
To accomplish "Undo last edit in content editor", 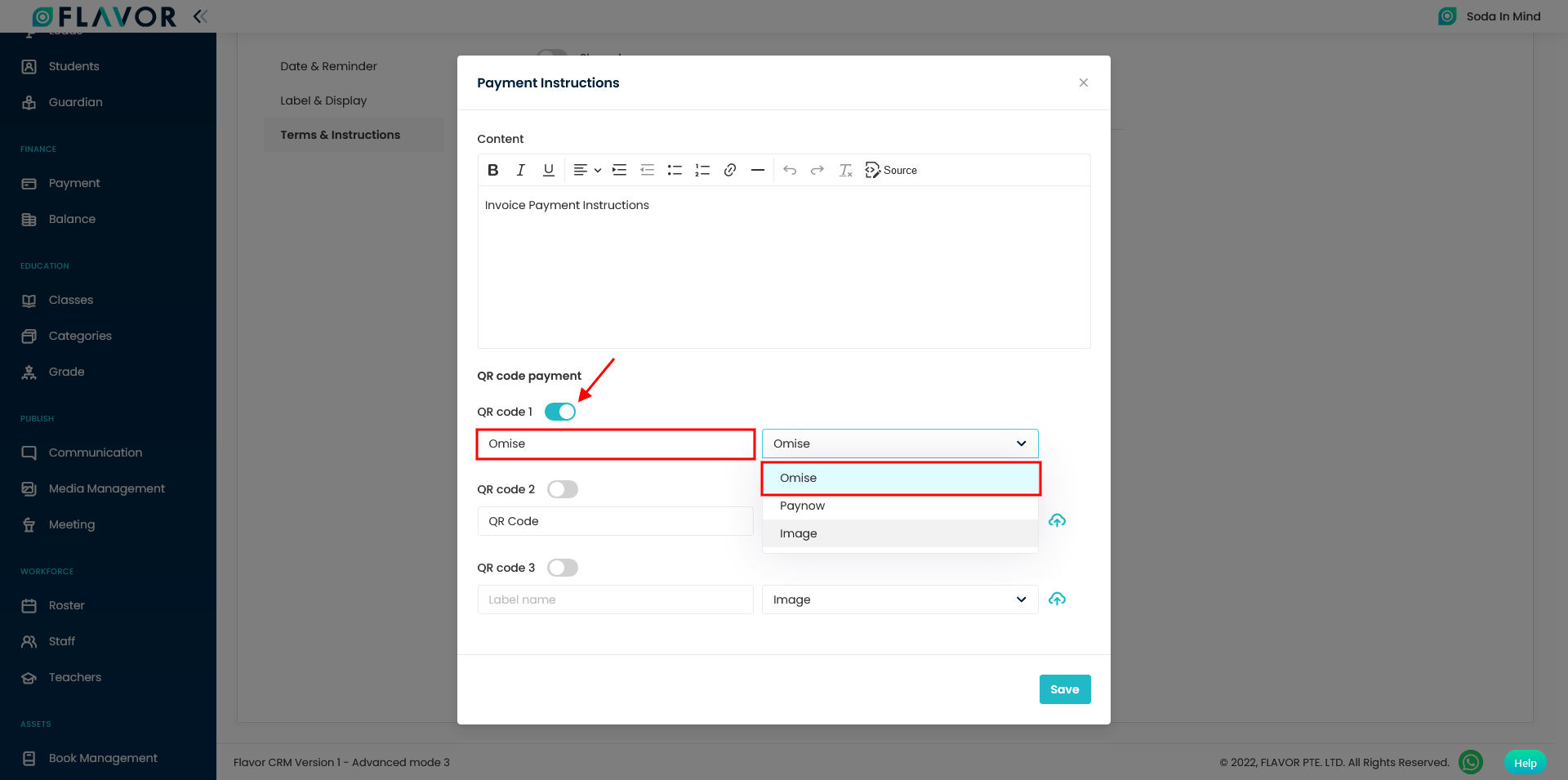I will tap(790, 170).
